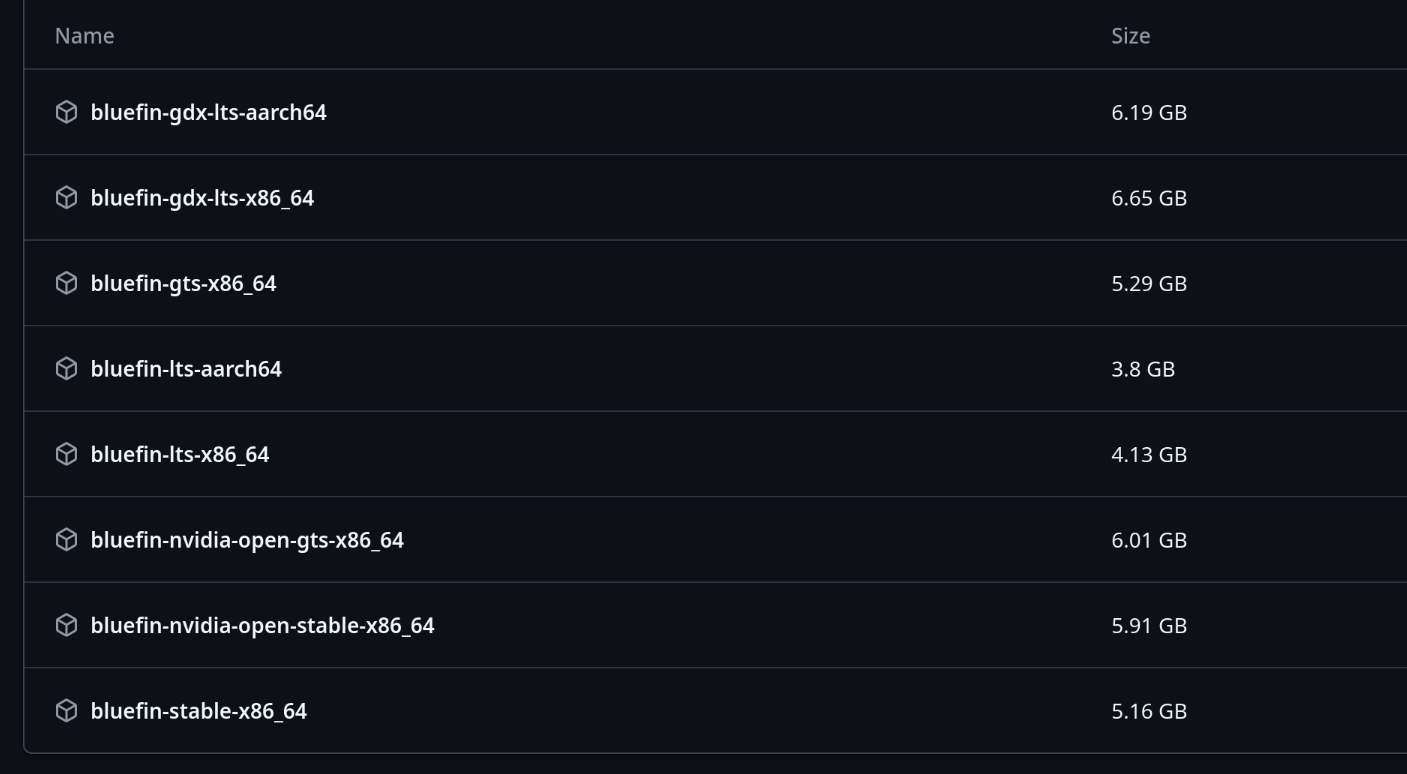This screenshot has height=774, width=1407.
Task: Click package icon beside bluefin-gdx-lts-x86_64
Action: click(66, 198)
